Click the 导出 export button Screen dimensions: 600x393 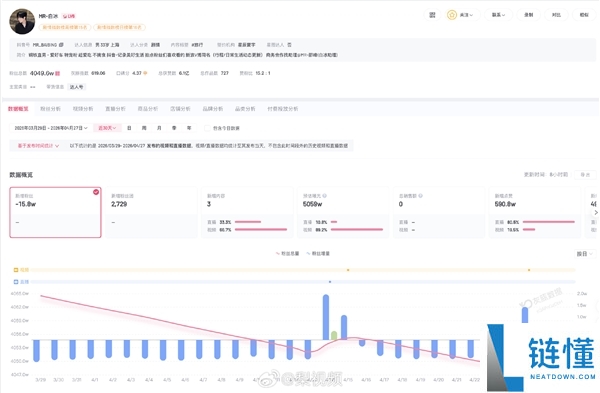click(x=585, y=174)
